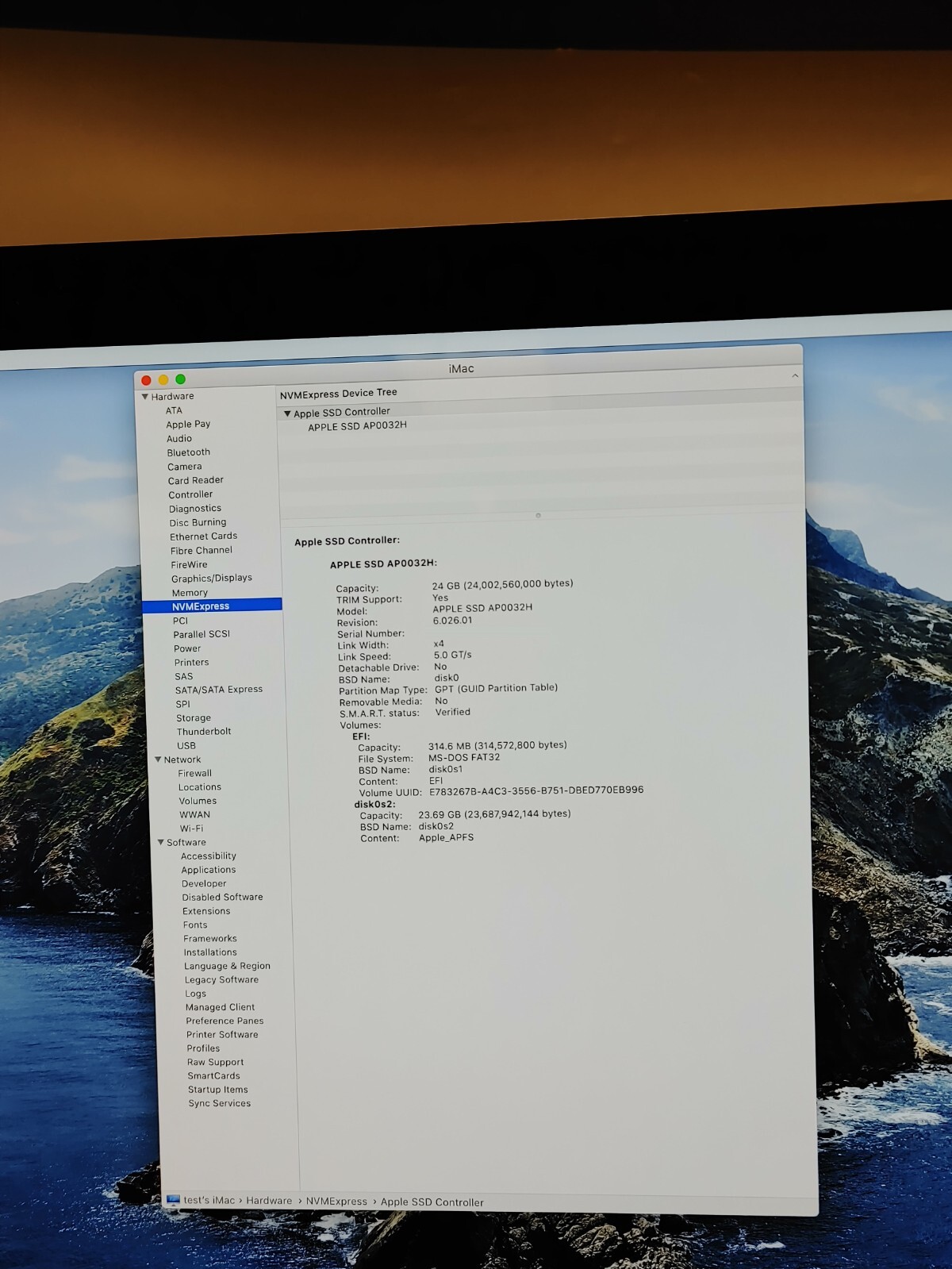Select the highlighted NVMExpress entry
This screenshot has width=952, height=1269.
[213, 606]
